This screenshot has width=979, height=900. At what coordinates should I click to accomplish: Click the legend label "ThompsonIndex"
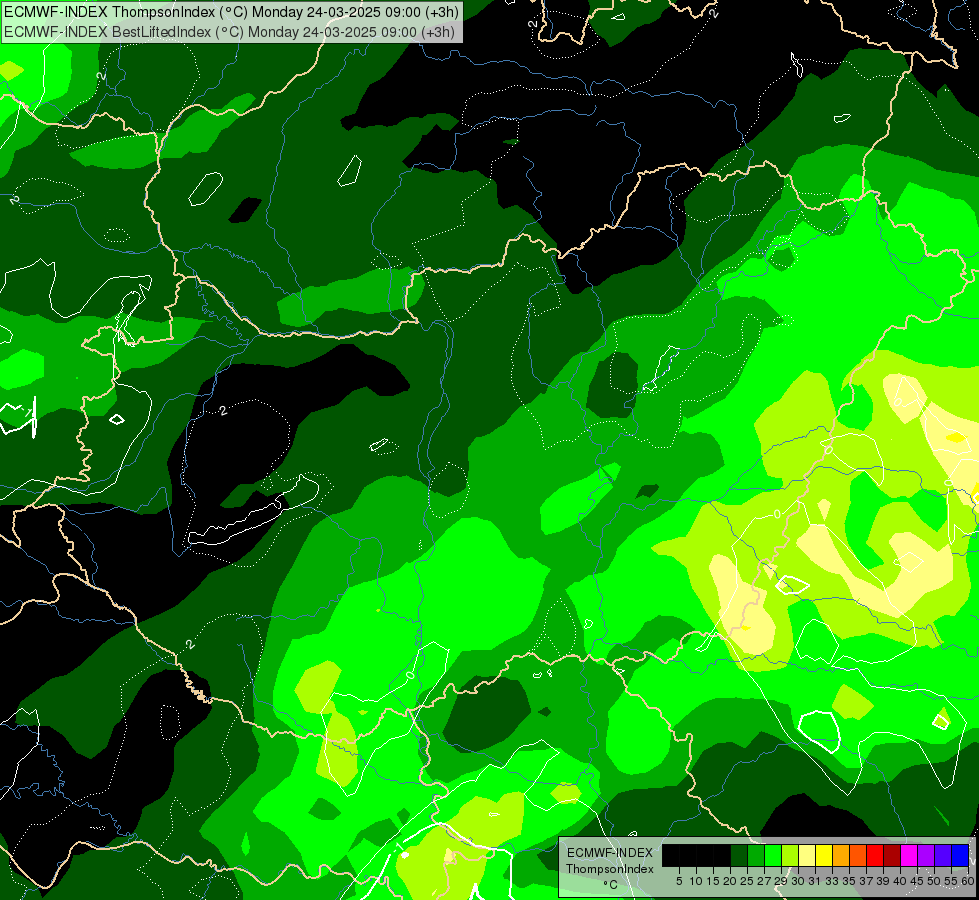pos(610,869)
